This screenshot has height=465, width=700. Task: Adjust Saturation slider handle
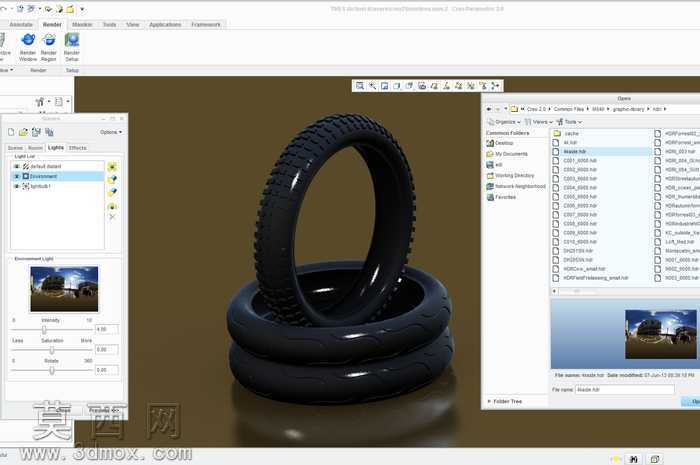pos(52,350)
